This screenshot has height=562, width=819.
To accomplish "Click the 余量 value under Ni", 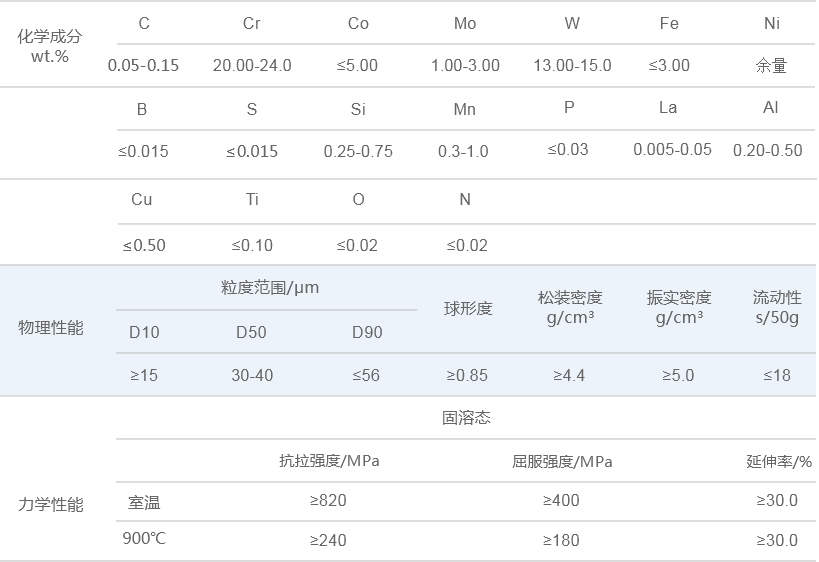I will point(771,66).
